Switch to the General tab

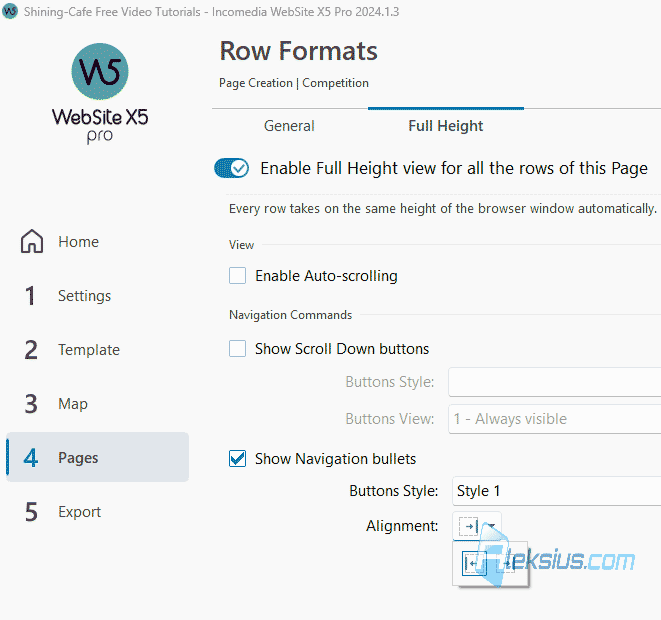click(290, 126)
